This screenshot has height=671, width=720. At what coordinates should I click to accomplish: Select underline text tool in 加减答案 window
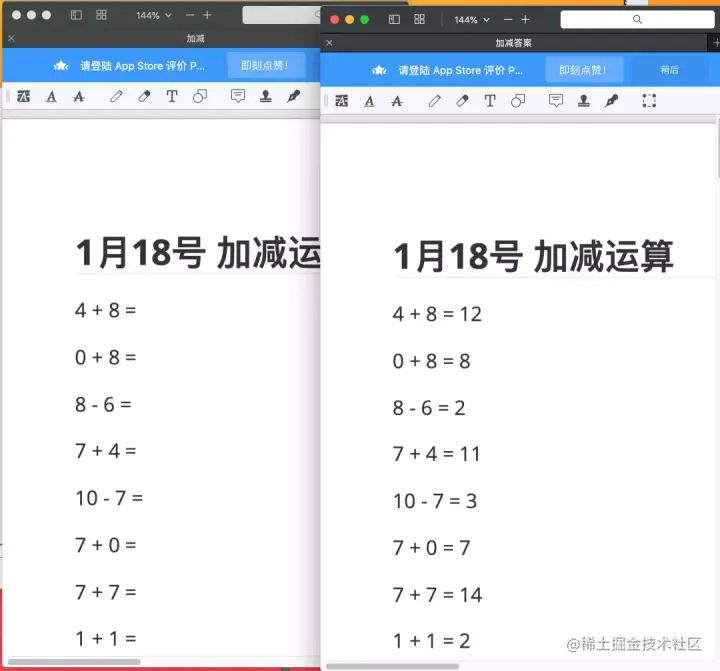[369, 101]
